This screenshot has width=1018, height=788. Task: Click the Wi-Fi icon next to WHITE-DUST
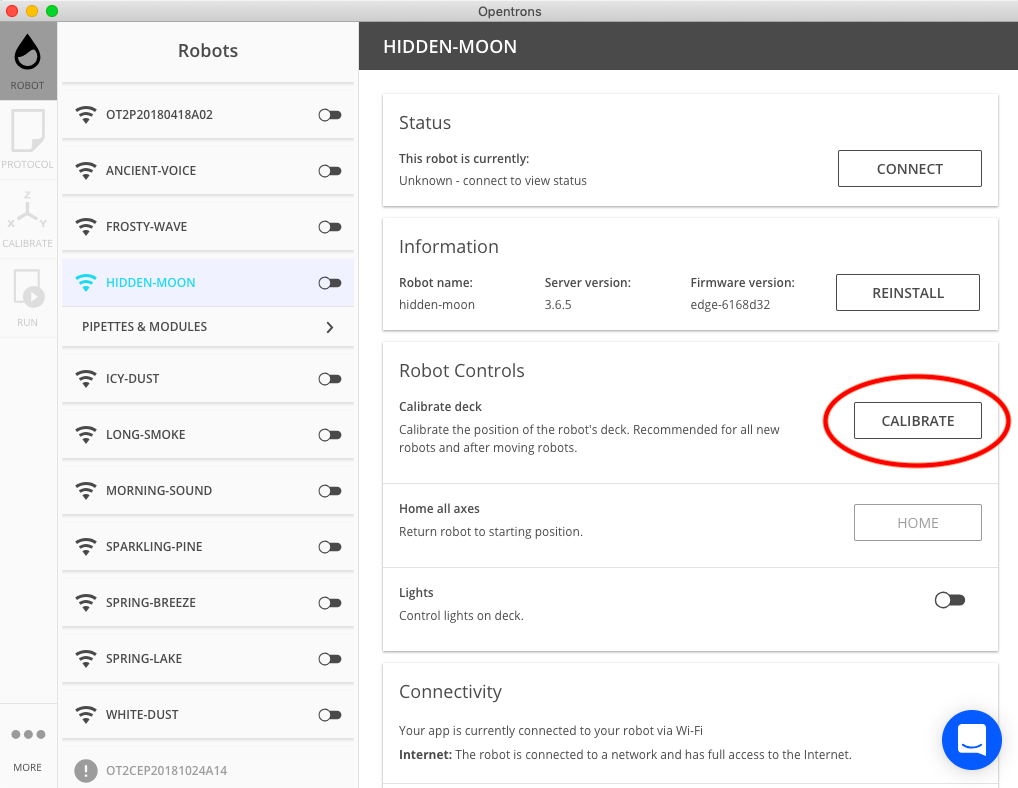tap(86, 714)
